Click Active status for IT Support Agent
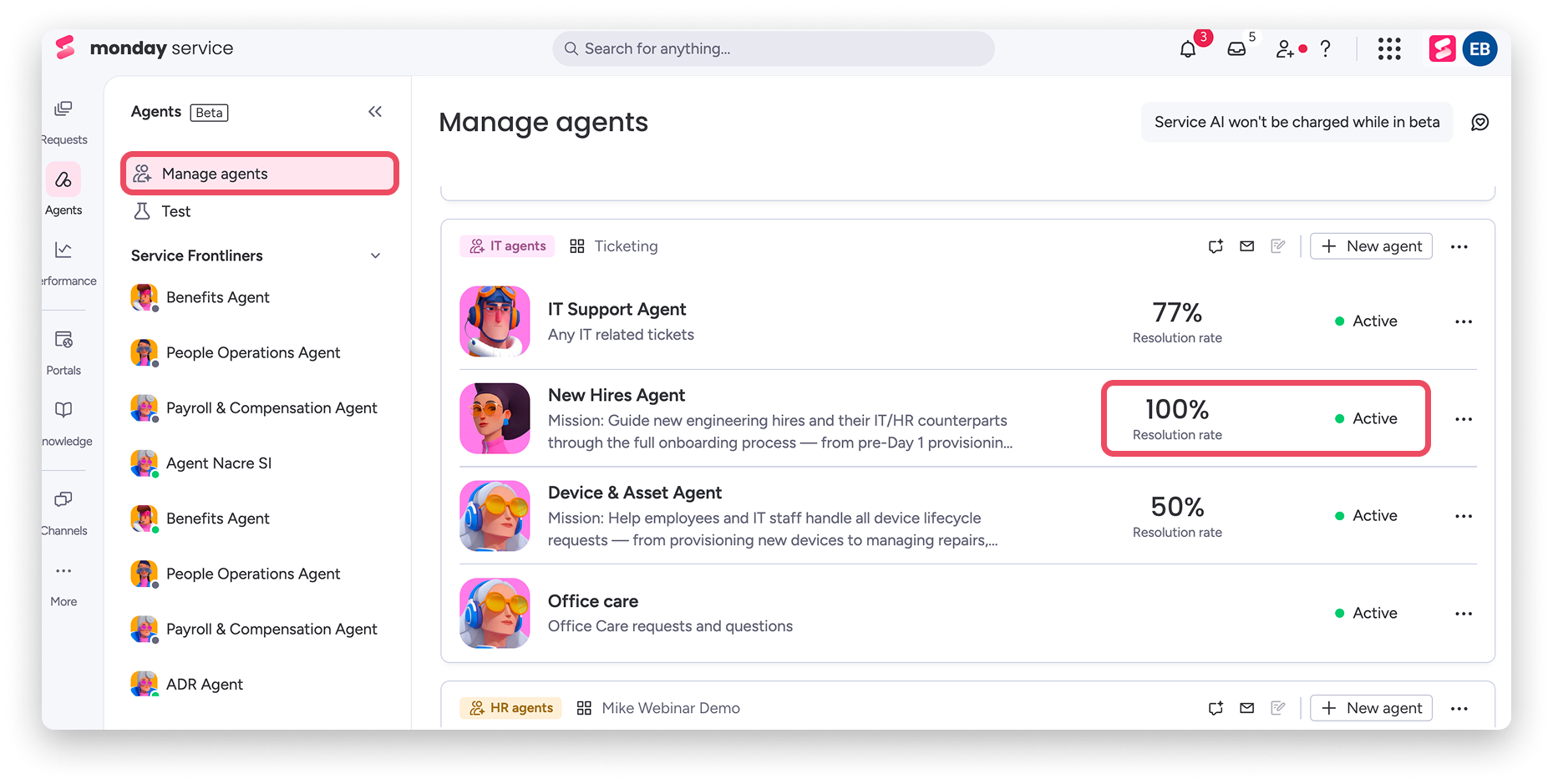Screen dimensions: 1553x784 [x=1366, y=321]
